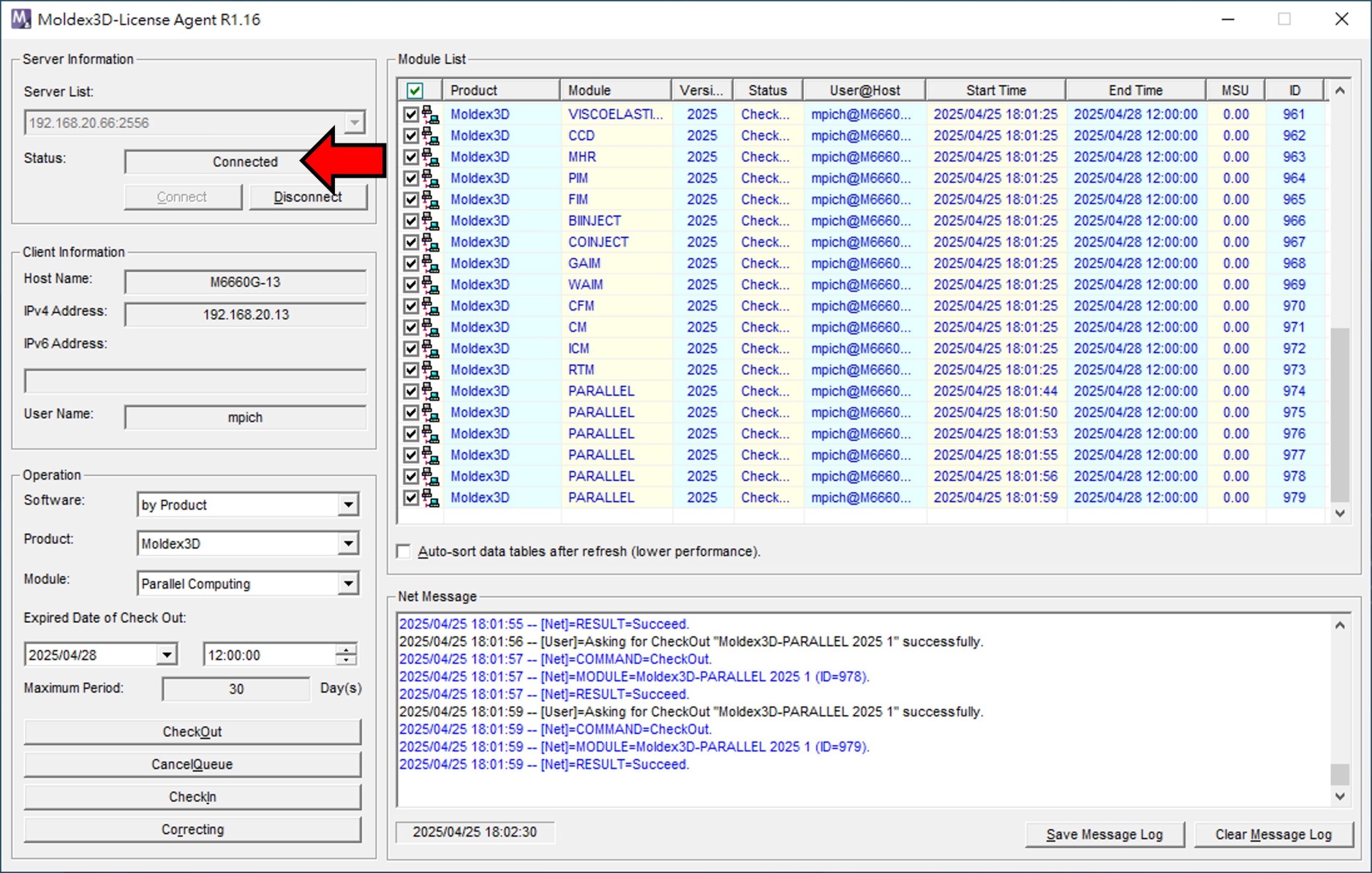Uncheck checkbox for row ID 978

(411, 476)
